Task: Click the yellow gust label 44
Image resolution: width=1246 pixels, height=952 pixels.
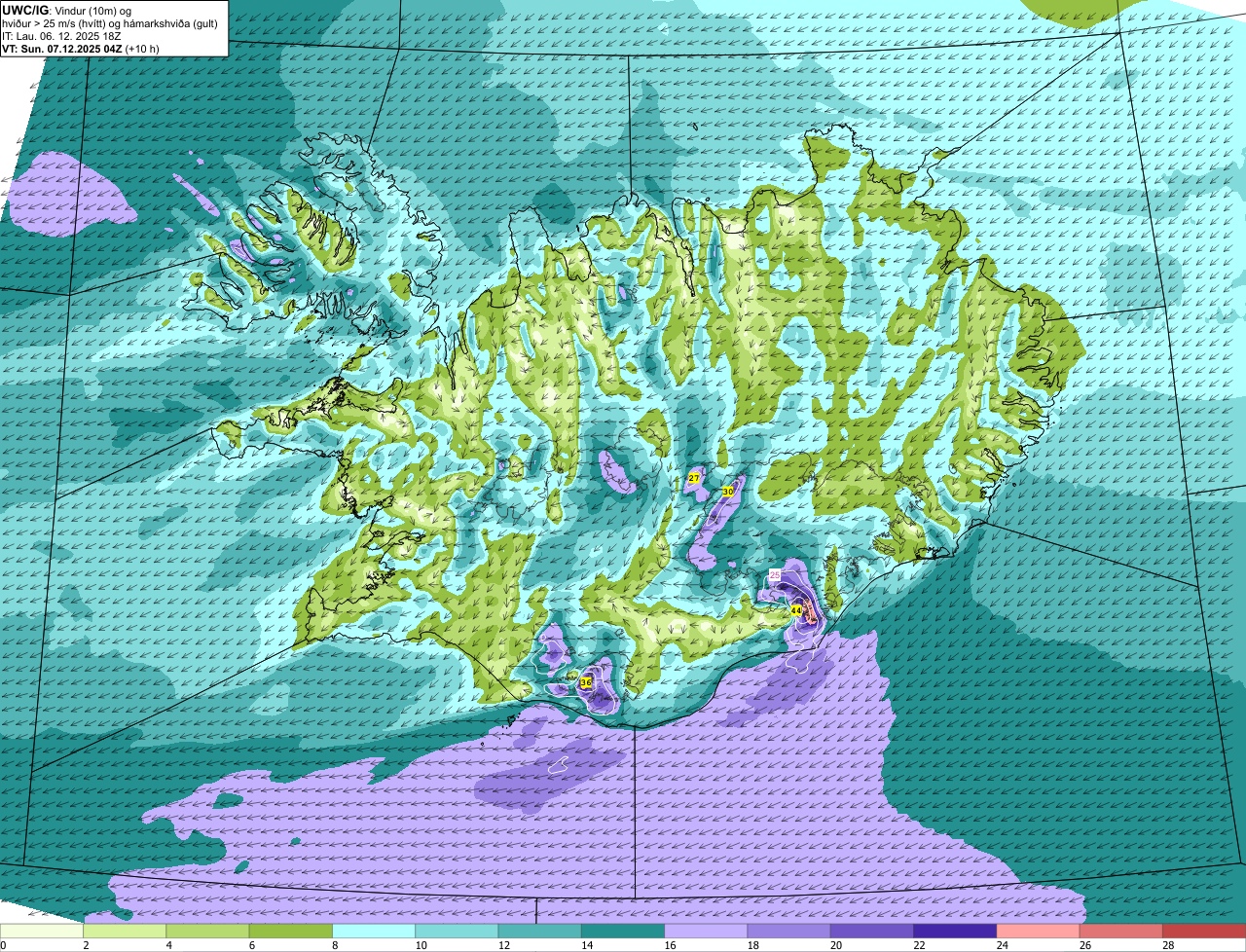Action: click(796, 610)
